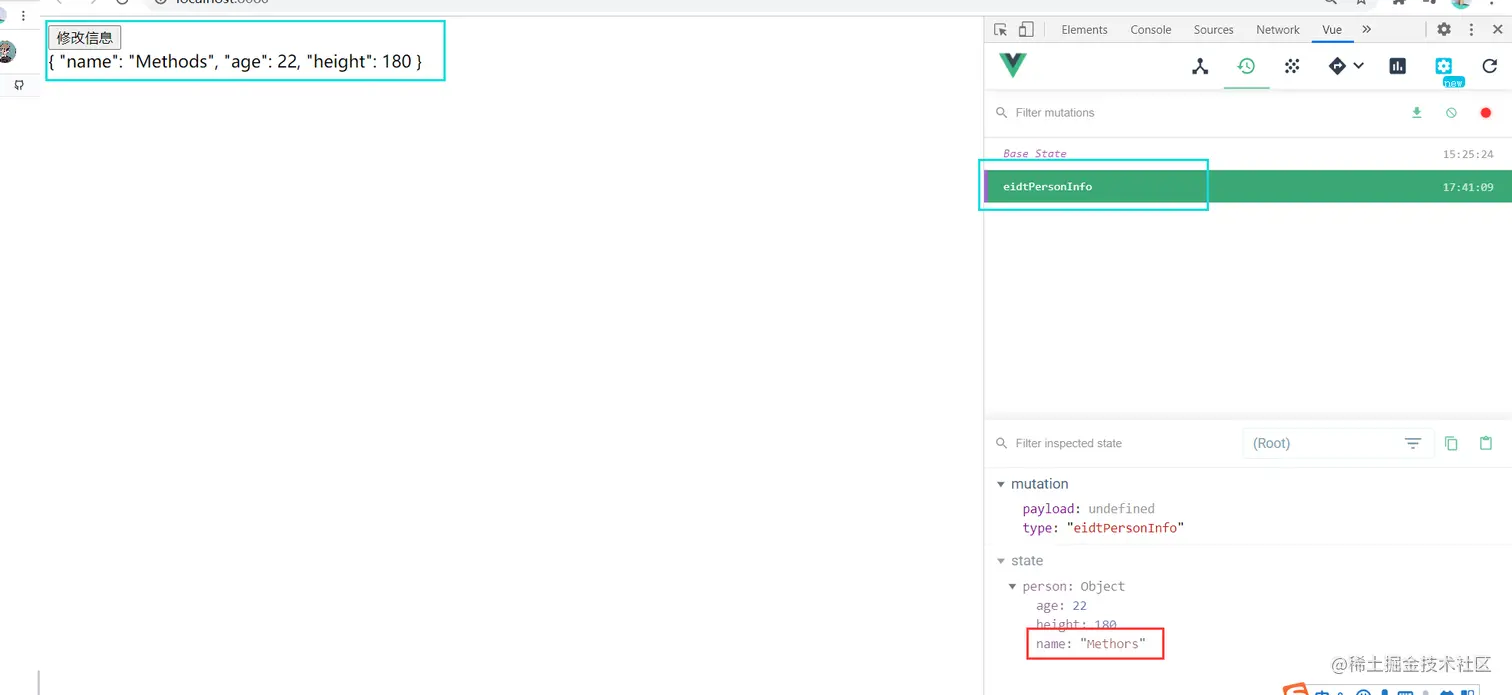The height and width of the screenshot is (695, 1512).
Task: Select the Base State entry
Action: point(1248,154)
